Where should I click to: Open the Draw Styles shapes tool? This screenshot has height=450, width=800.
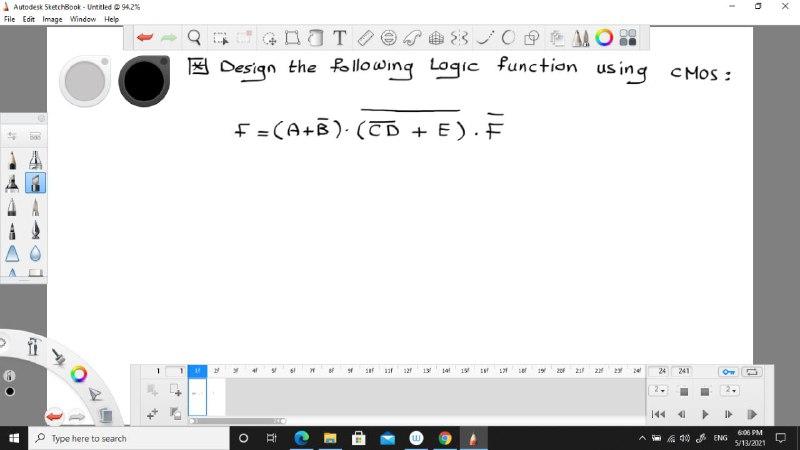tap(532, 38)
